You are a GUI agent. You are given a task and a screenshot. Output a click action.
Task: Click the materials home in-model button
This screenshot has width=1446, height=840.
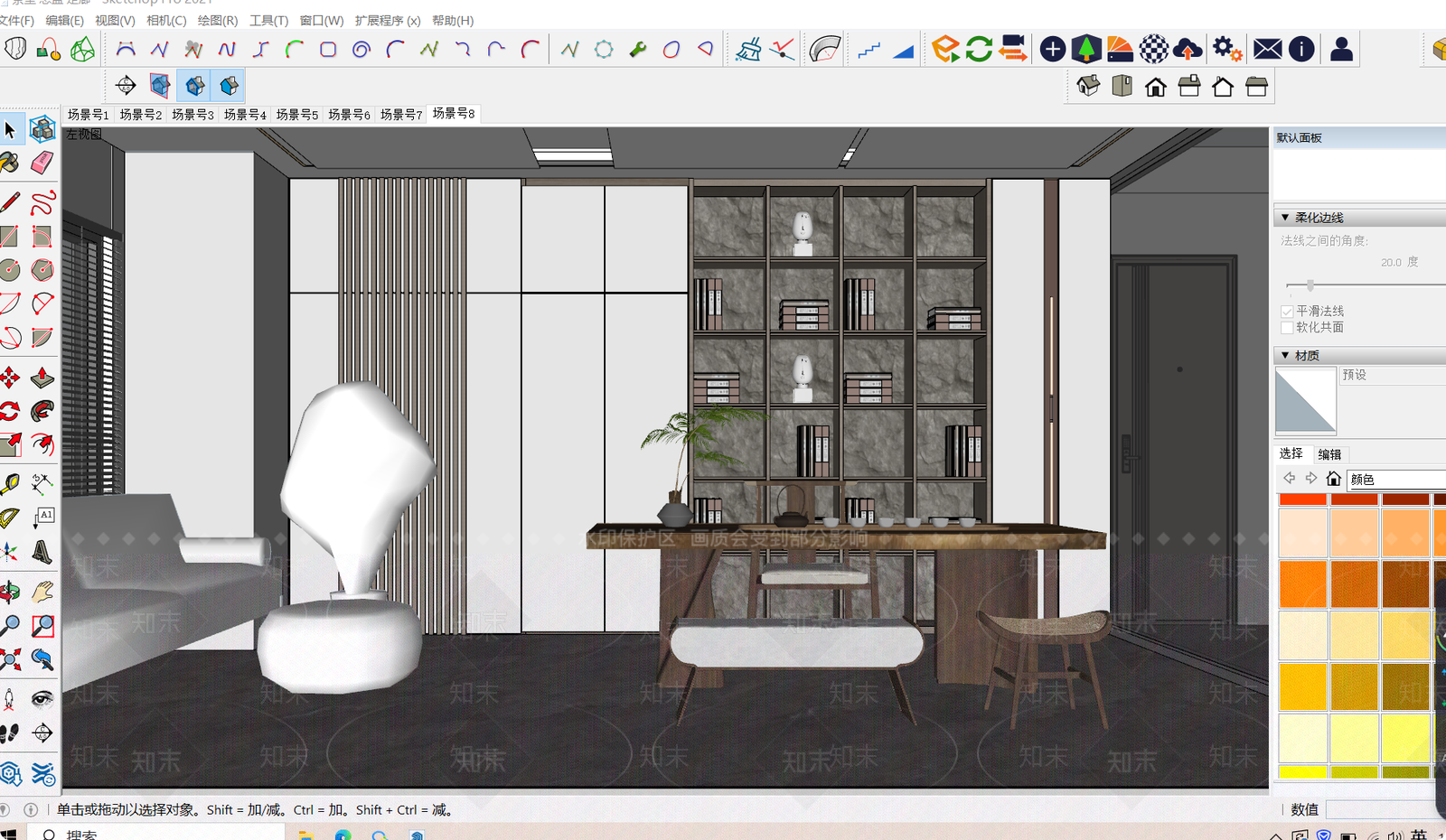click(1333, 479)
